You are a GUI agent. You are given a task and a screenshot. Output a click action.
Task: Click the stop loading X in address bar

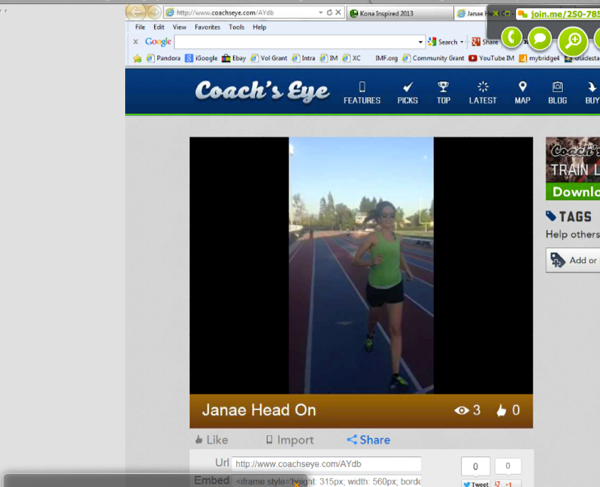pos(338,13)
